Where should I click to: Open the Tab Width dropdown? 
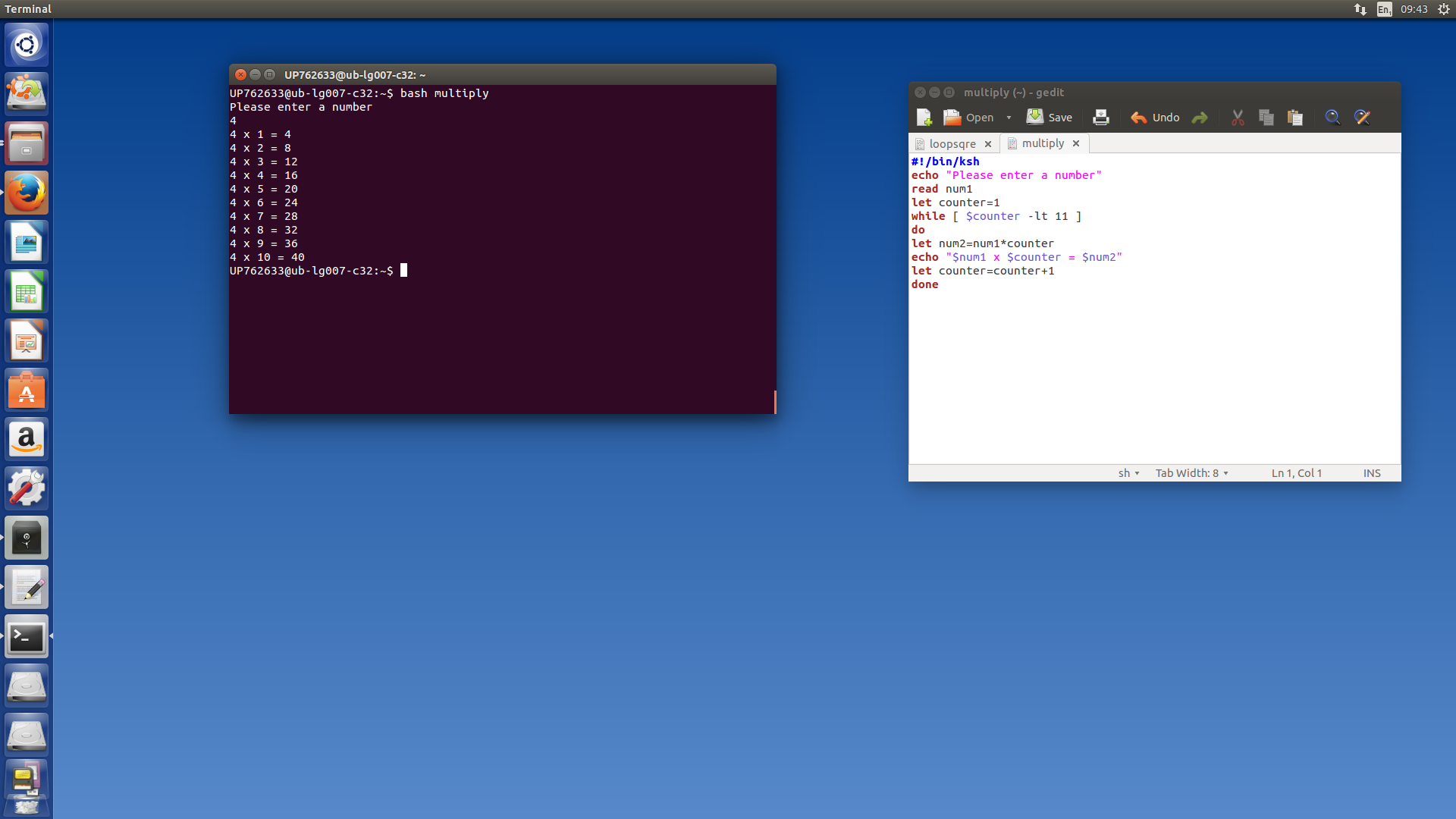pos(1192,473)
